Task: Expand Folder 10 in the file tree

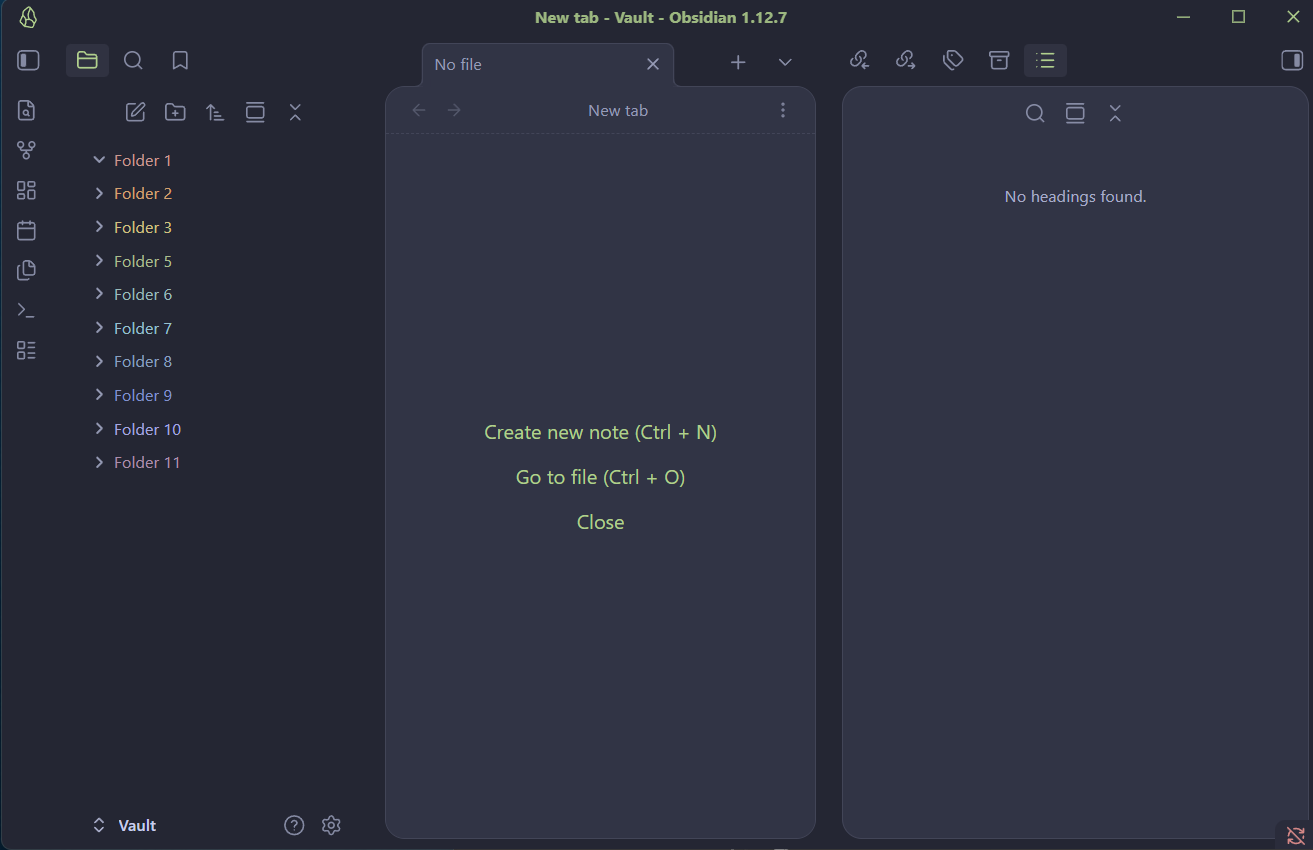Action: [99, 429]
